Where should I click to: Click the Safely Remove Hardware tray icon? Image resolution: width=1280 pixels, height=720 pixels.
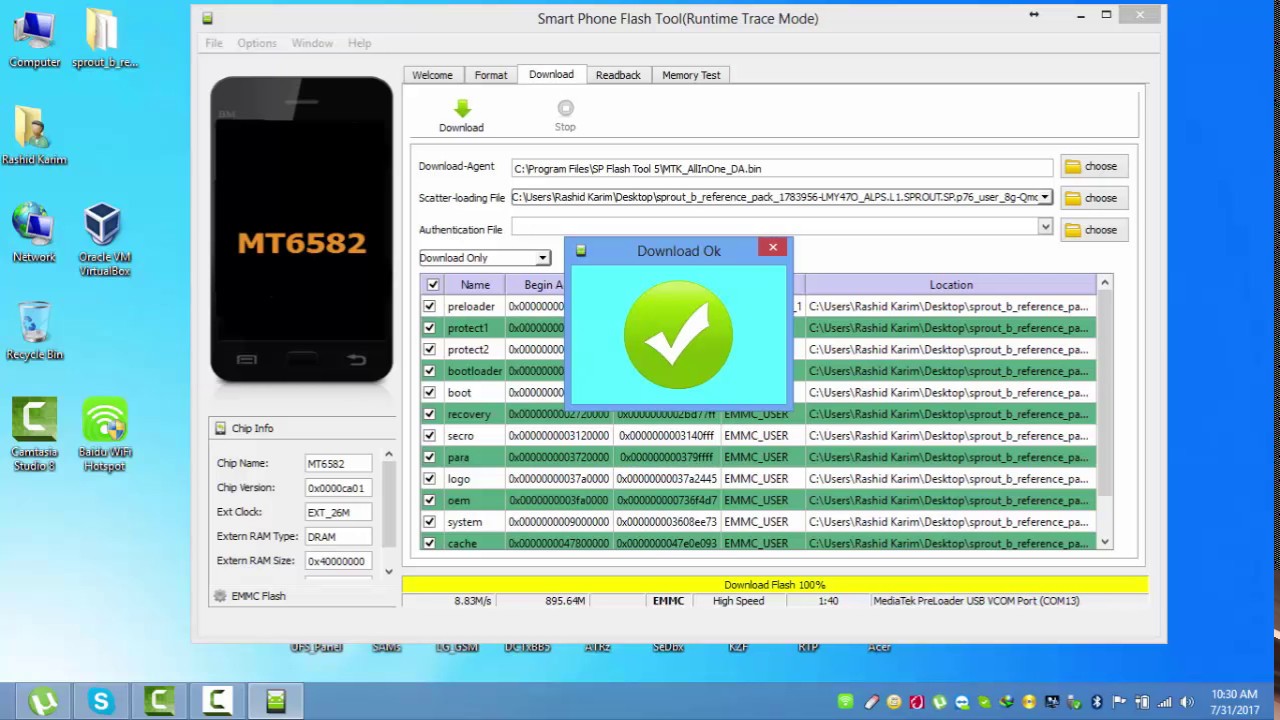(1074, 702)
